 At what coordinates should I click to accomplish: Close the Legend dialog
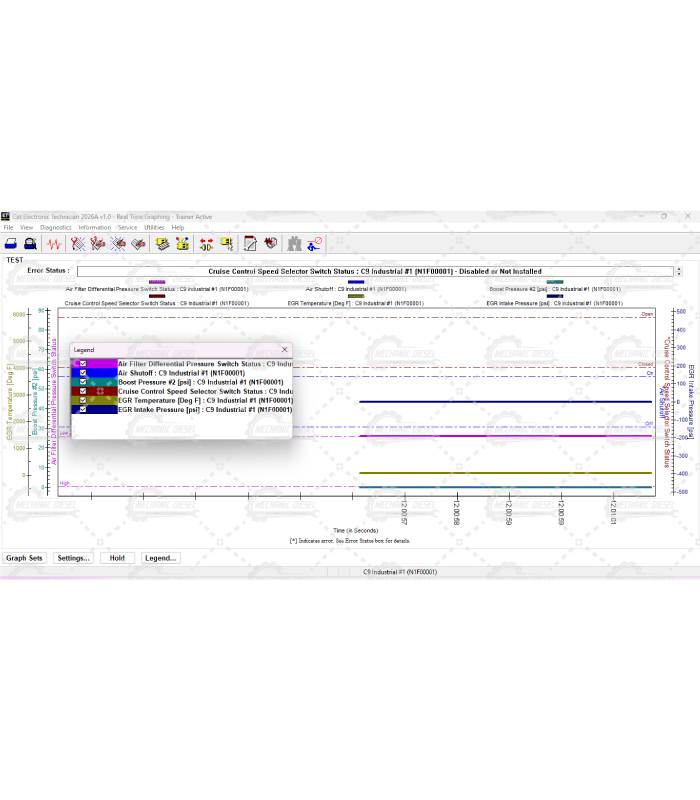click(x=284, y=350)
